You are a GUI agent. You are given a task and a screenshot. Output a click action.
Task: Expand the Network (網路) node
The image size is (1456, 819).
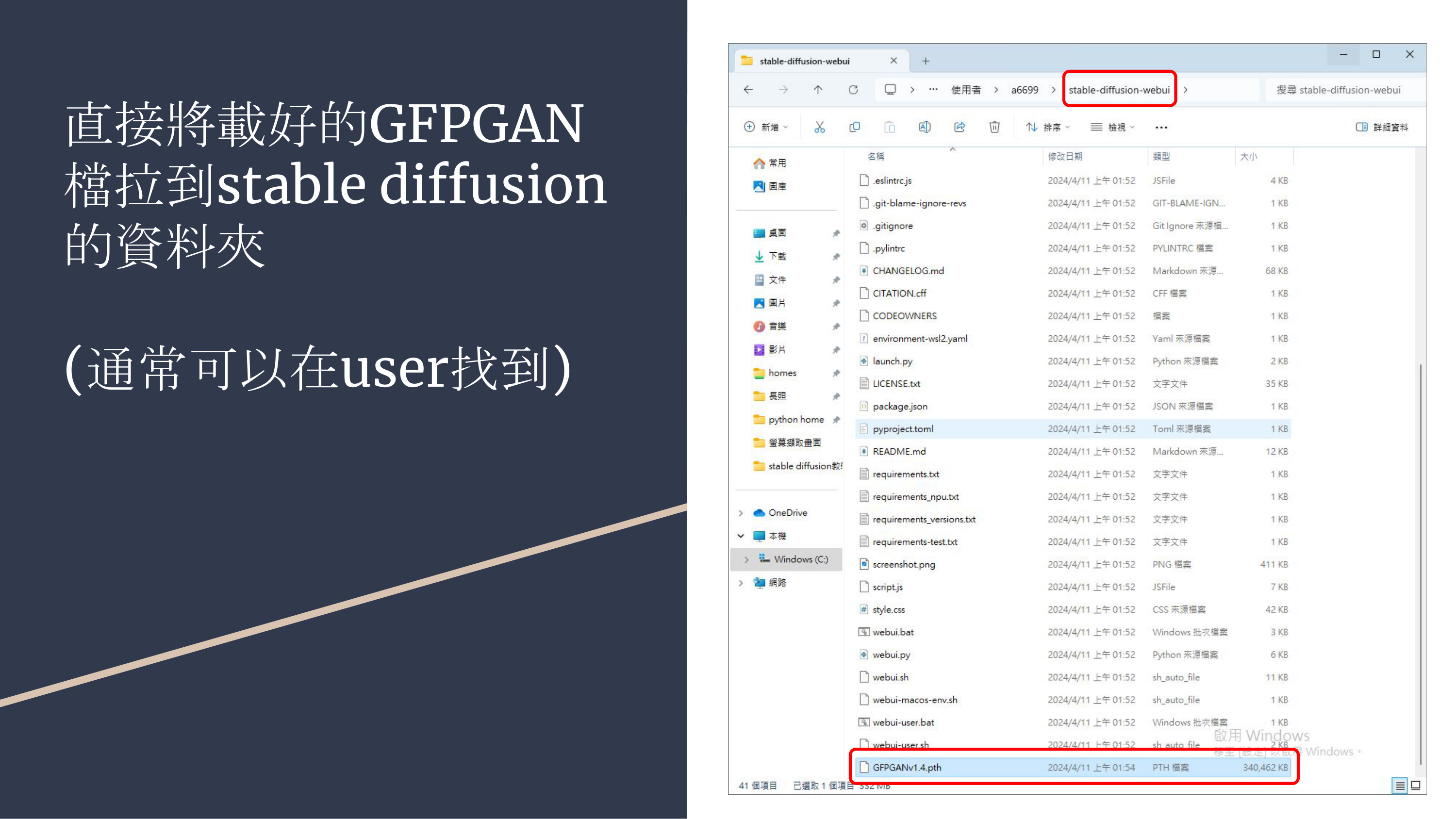[x=741, y=583]
